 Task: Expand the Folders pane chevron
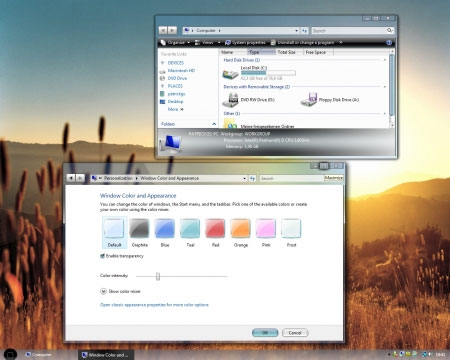click(214, 124)
